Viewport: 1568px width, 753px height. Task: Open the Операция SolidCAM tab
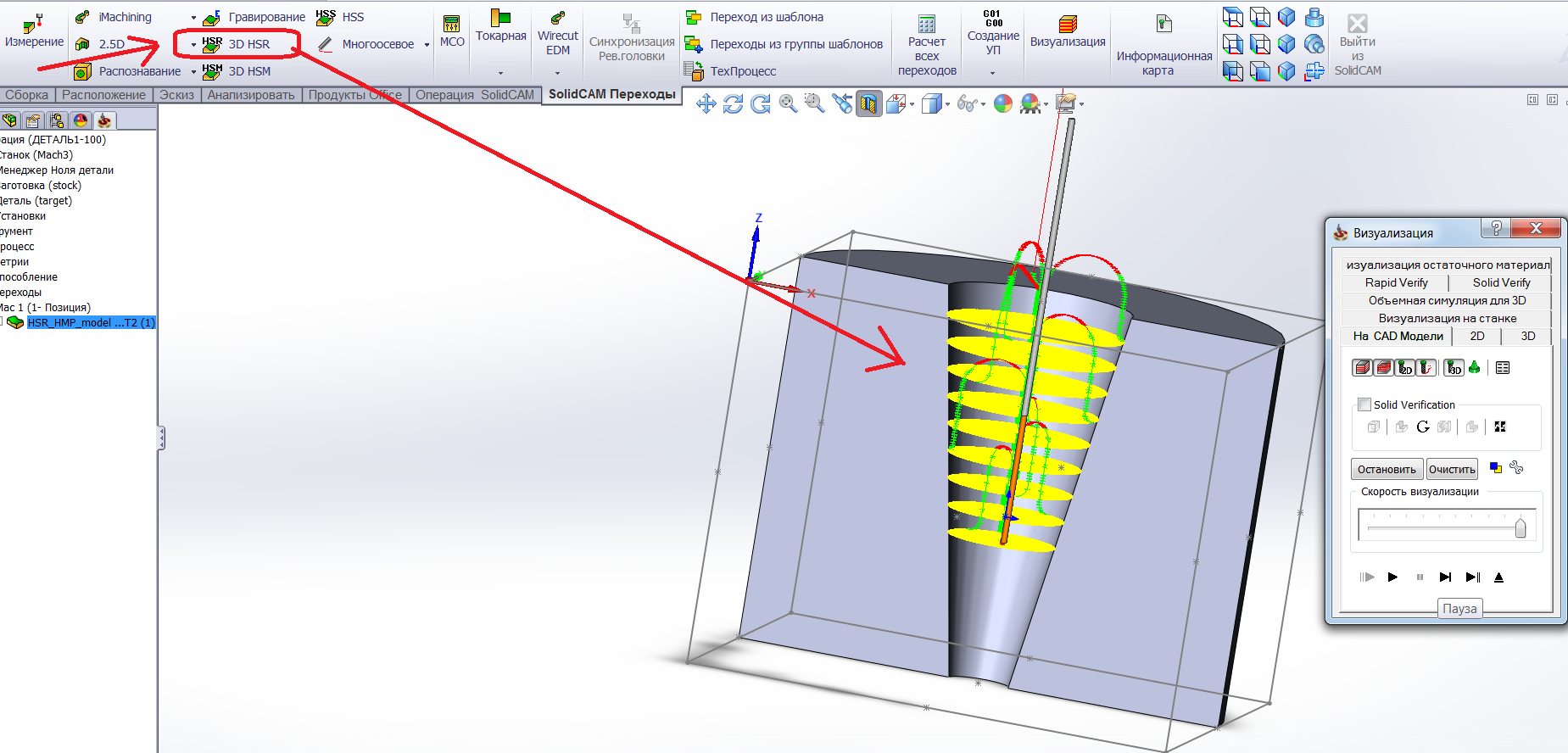475,95
